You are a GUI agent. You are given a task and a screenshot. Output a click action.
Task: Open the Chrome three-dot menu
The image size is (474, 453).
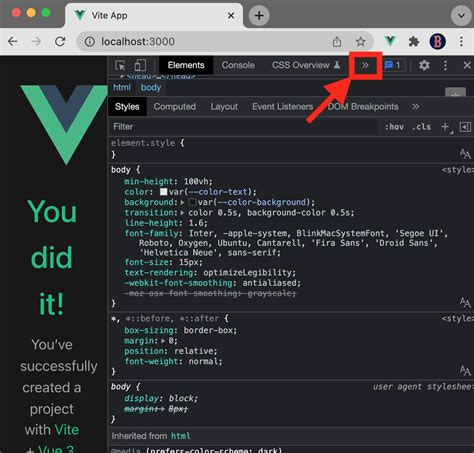pos(461,42)
